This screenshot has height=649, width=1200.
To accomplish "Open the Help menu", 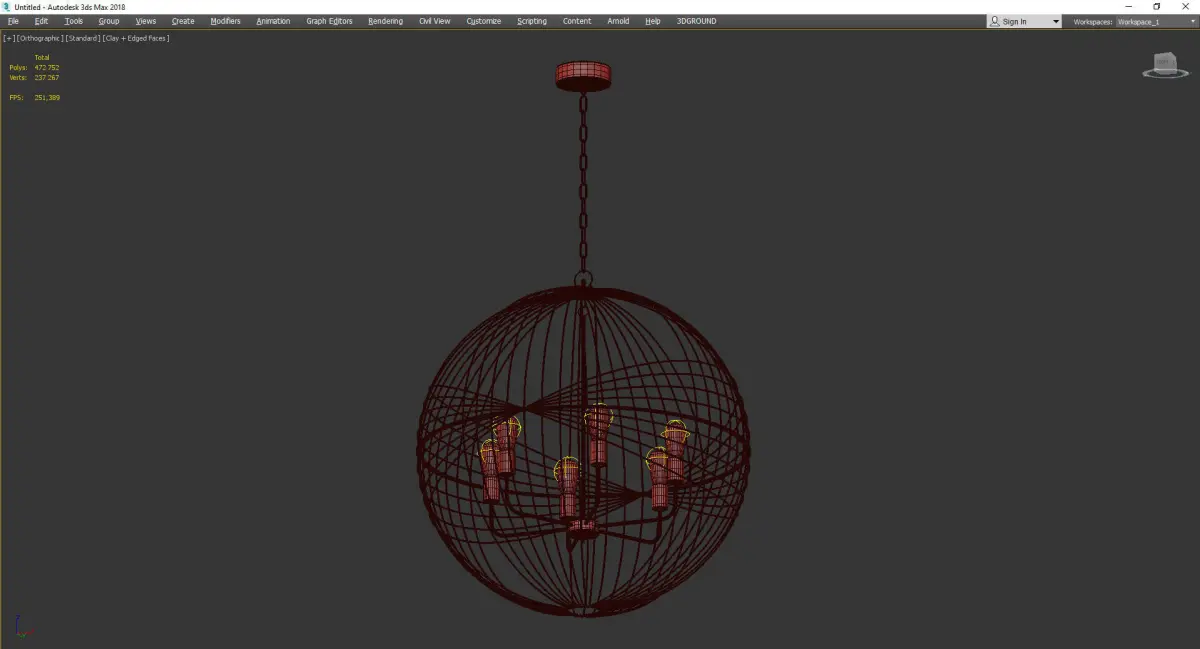I will point(653,21).
